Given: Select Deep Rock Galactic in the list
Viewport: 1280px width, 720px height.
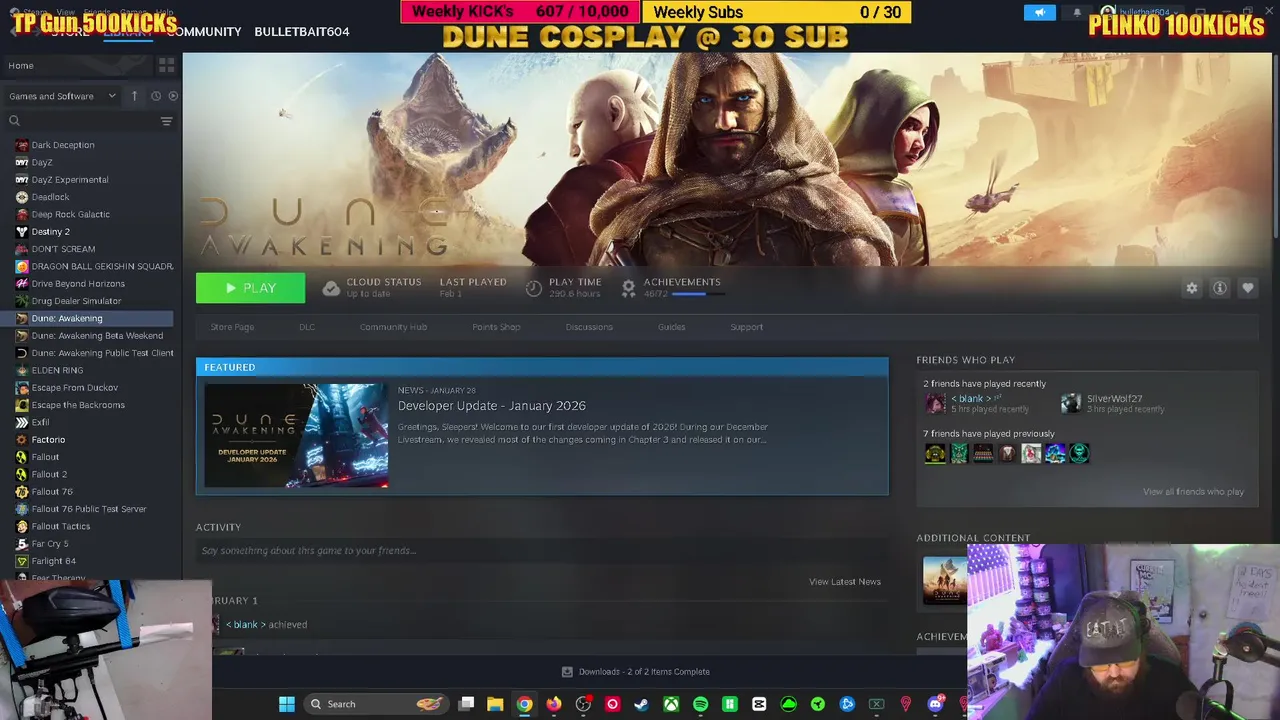Looking at the screenshot, I should point(71,214).
